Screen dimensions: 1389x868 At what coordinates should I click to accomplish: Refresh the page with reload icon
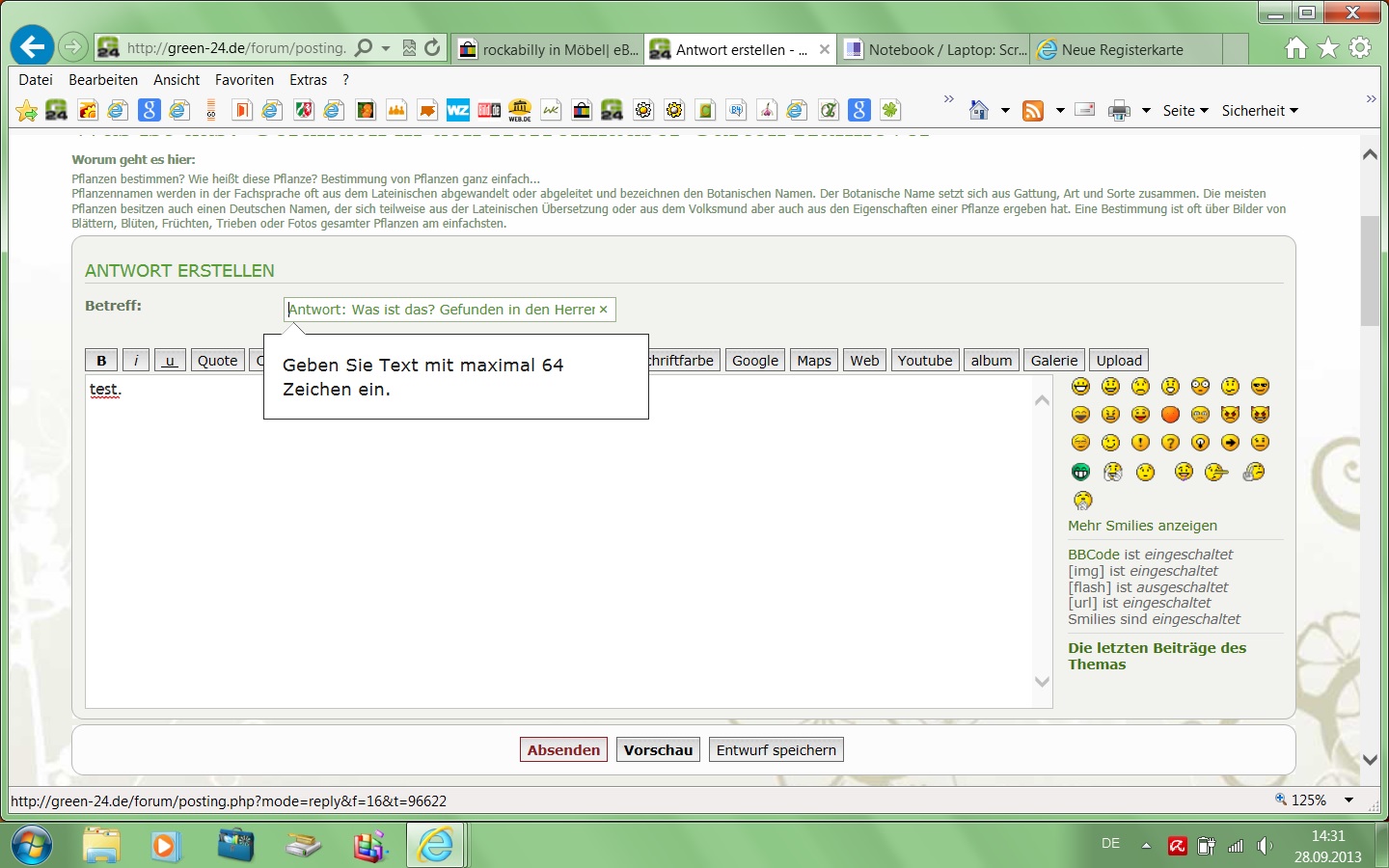pyautogui.click(x=432, y=47)
